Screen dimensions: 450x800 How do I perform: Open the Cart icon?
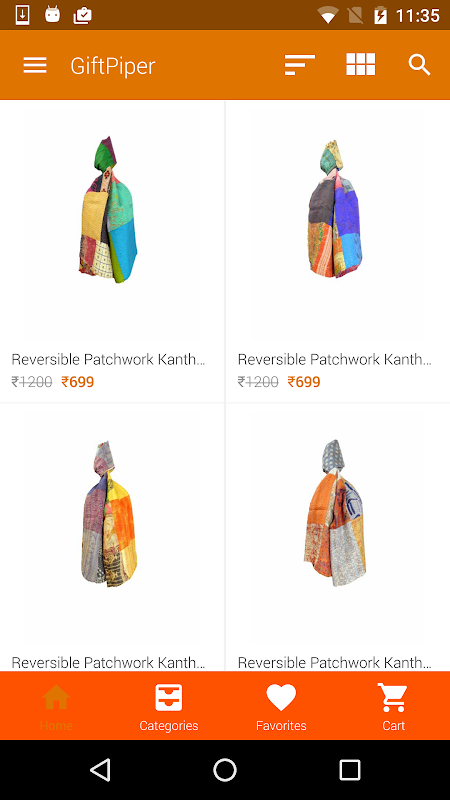pyautogui.click(x=393, y=707)
